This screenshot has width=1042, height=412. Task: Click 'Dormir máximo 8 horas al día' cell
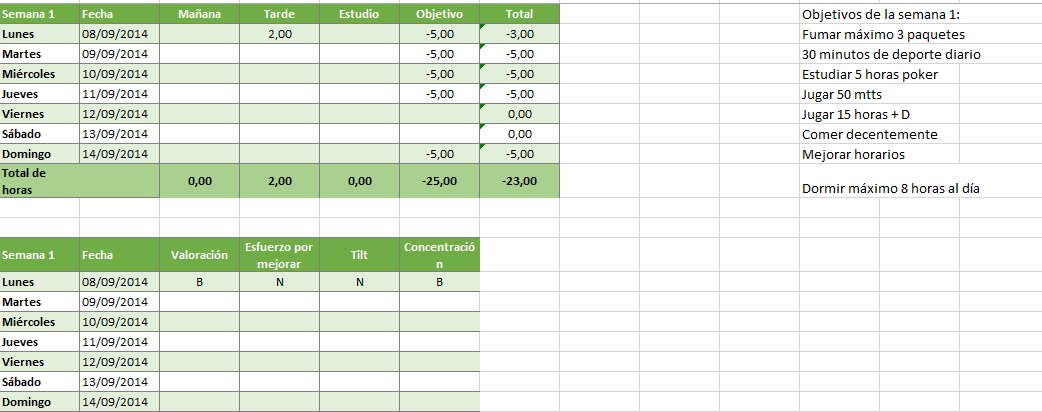coord(891,188)
